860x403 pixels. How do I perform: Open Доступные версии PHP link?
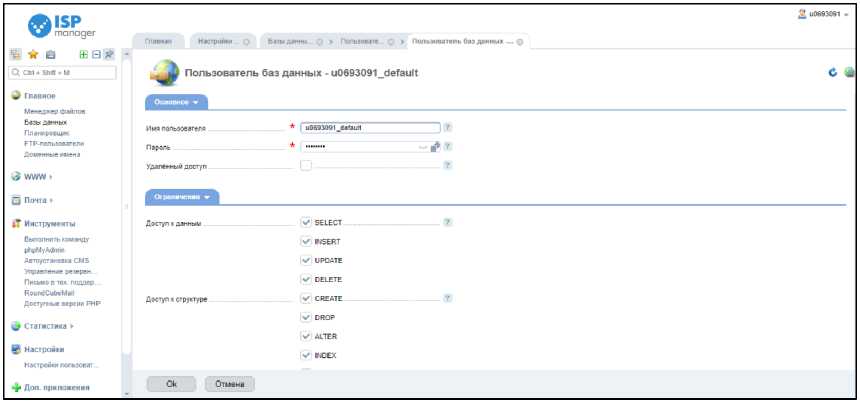coord(62,303)
